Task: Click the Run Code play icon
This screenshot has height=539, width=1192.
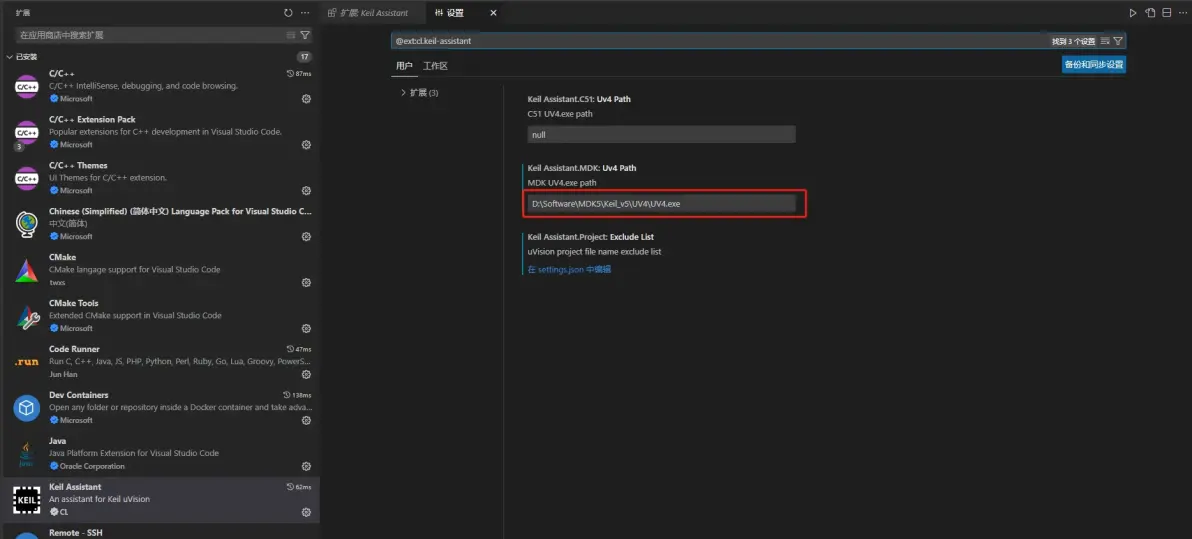Action: [x=1133, y=13]
